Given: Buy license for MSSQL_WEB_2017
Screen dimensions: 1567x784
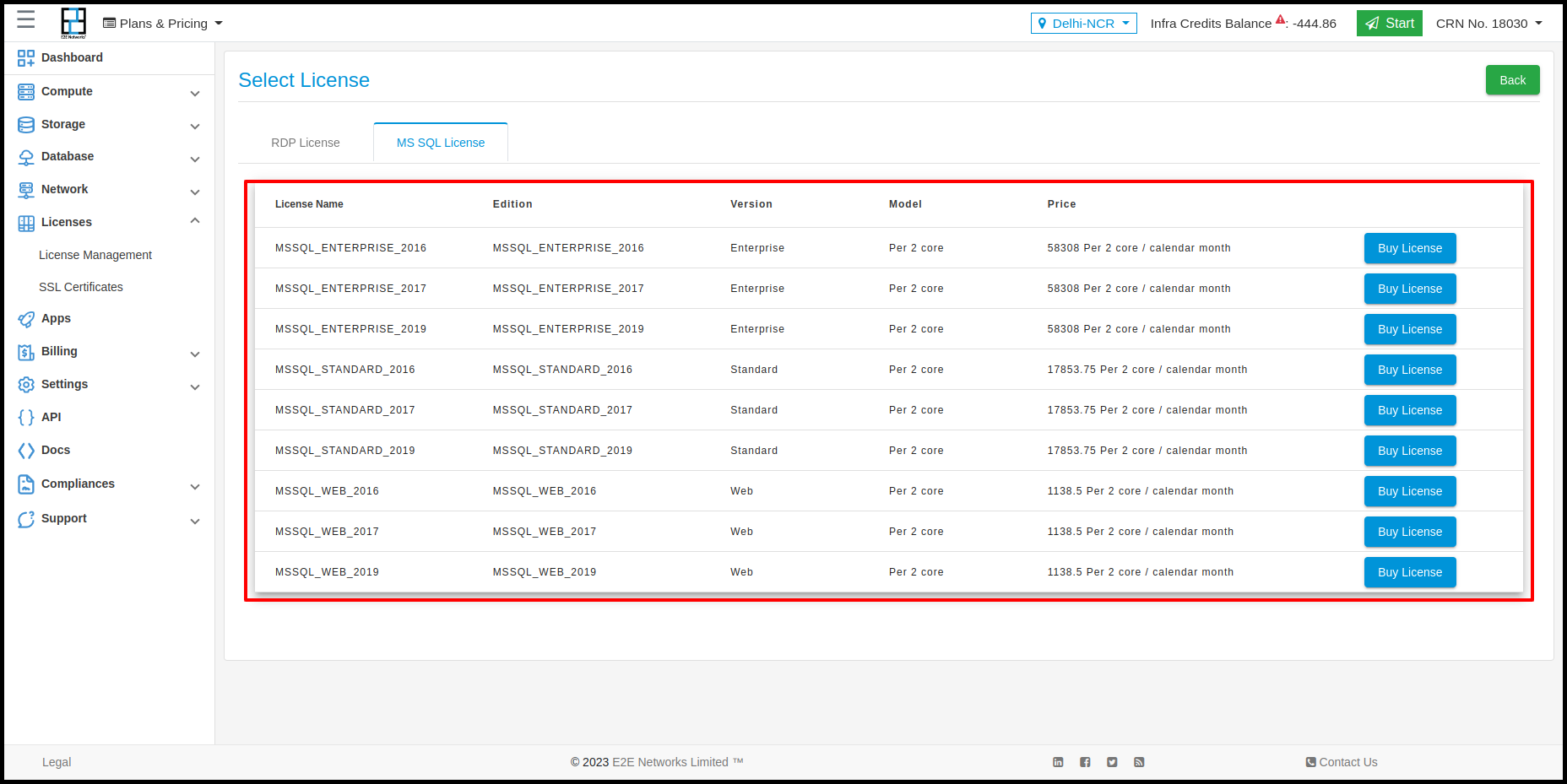Looking at the screenshot, I should coord(1410,532).
